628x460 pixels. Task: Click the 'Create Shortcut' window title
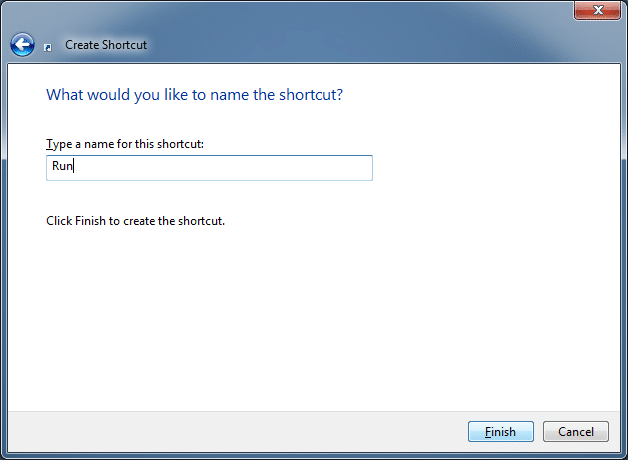pyautogui.click(x=106, y=45)
